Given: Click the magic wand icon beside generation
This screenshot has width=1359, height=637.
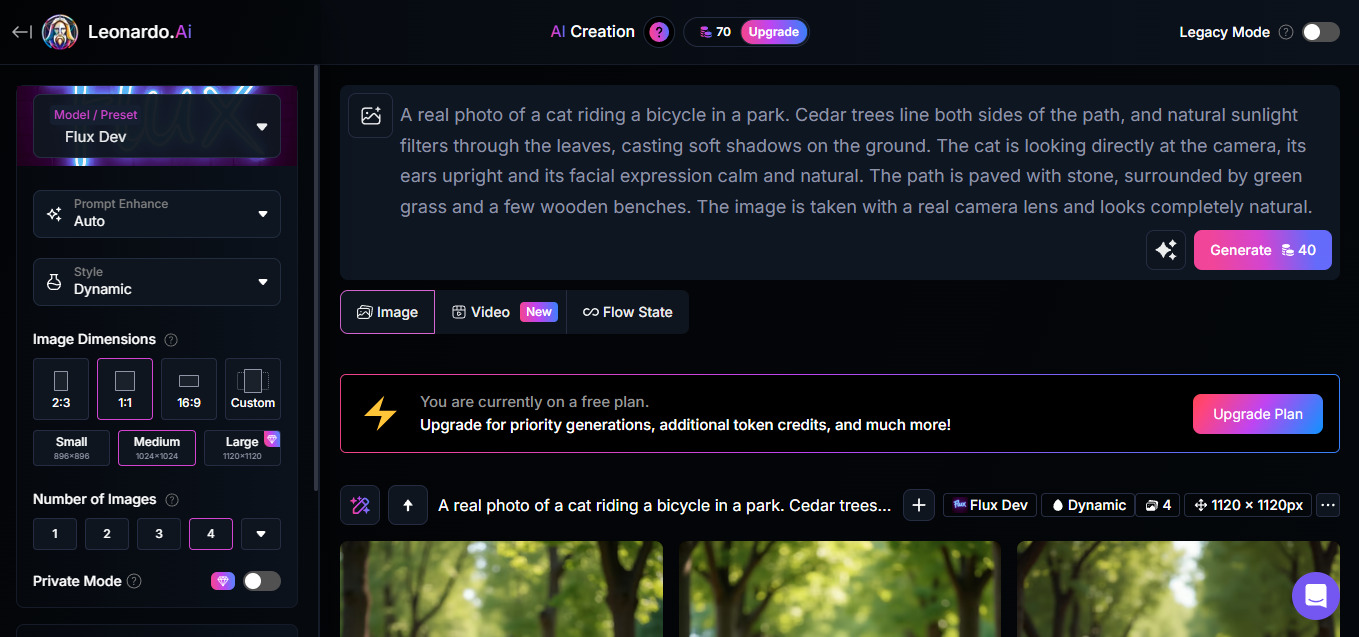Looking at the screenshot, I should 360,505.
